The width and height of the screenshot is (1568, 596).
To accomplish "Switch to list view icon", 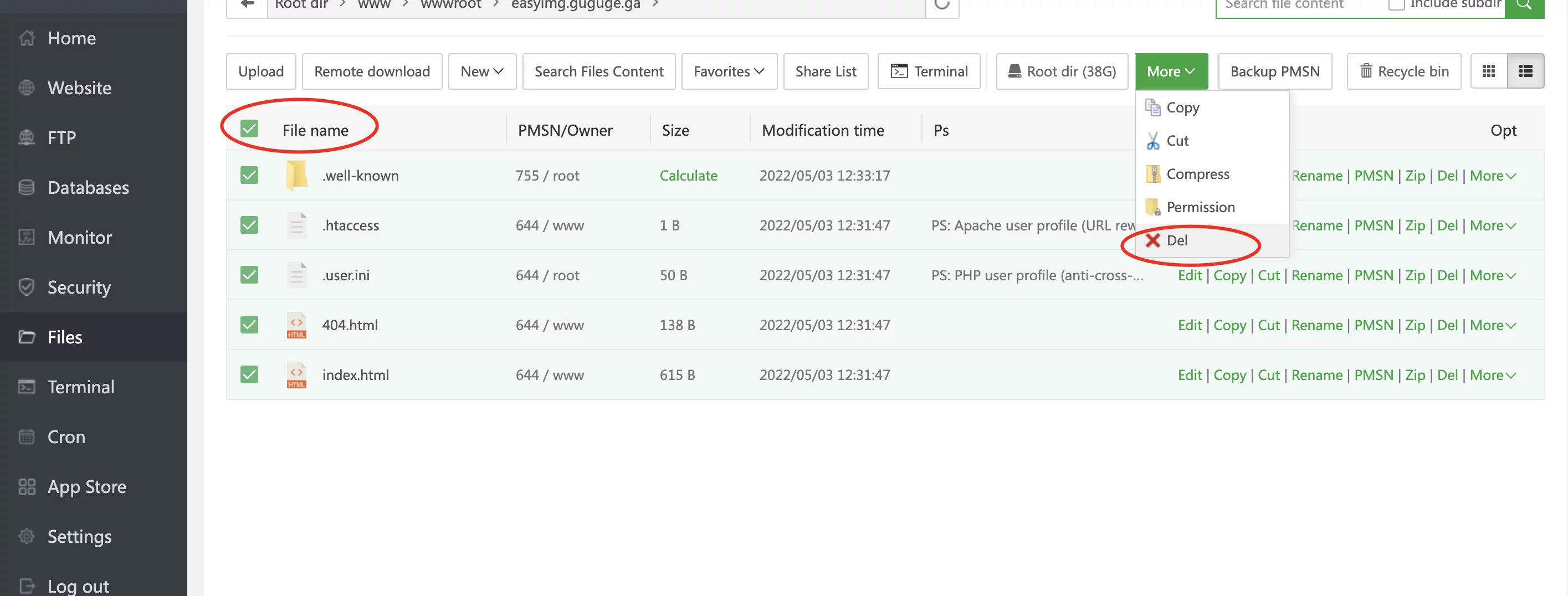I will tap(1525, 71).
